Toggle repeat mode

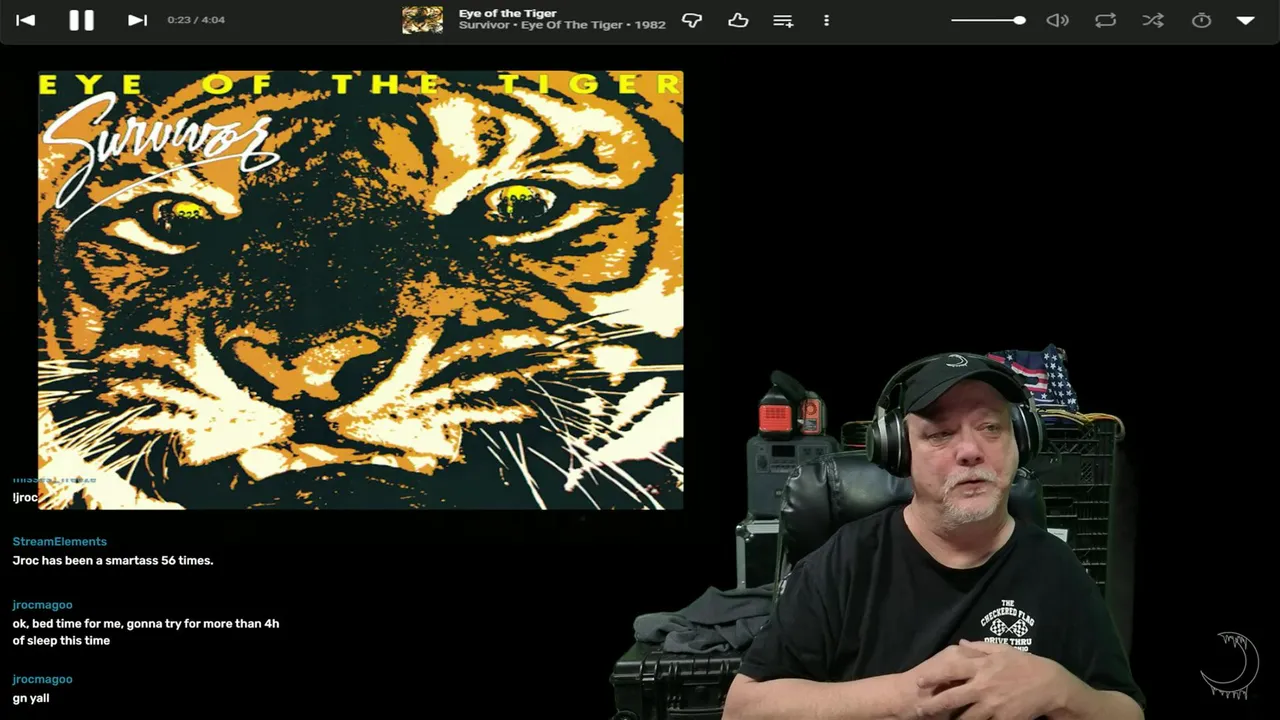click(x=1105, y=20)
